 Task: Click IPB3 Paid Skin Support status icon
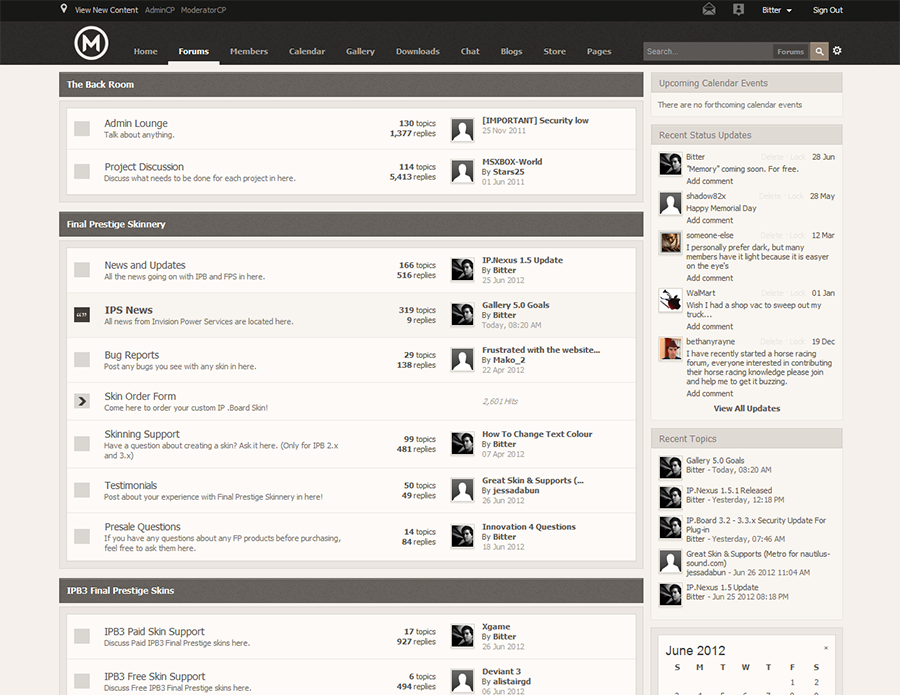pyautogui.click(x=82, y=636)
